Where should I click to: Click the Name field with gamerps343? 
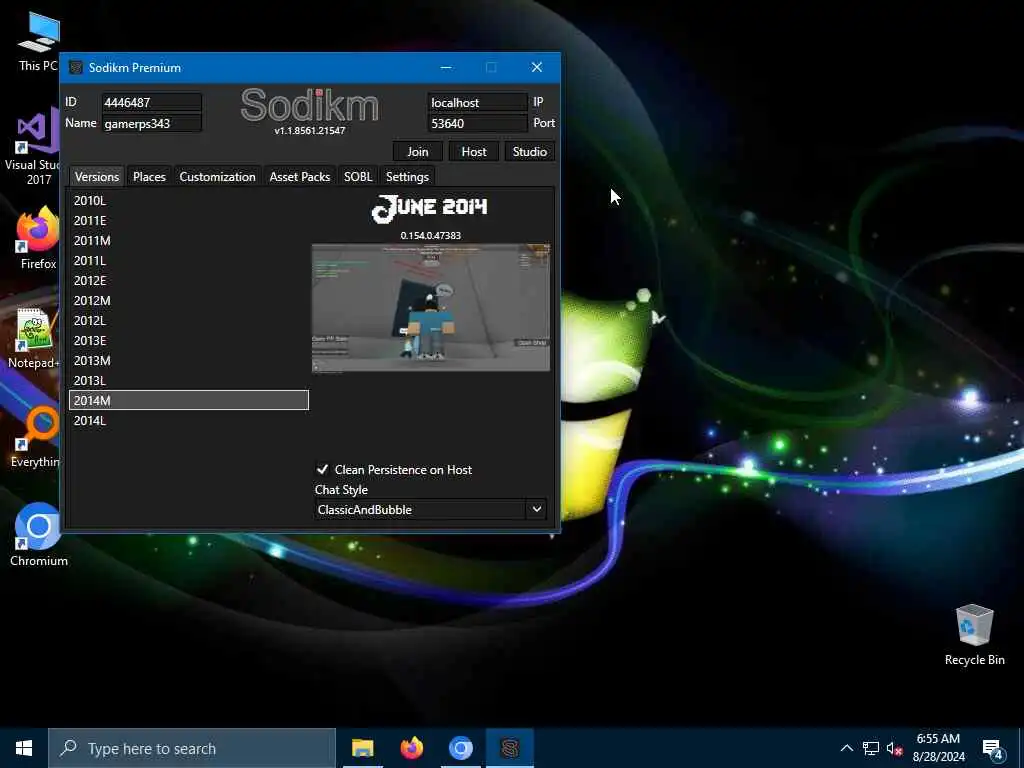coord(152,123)
